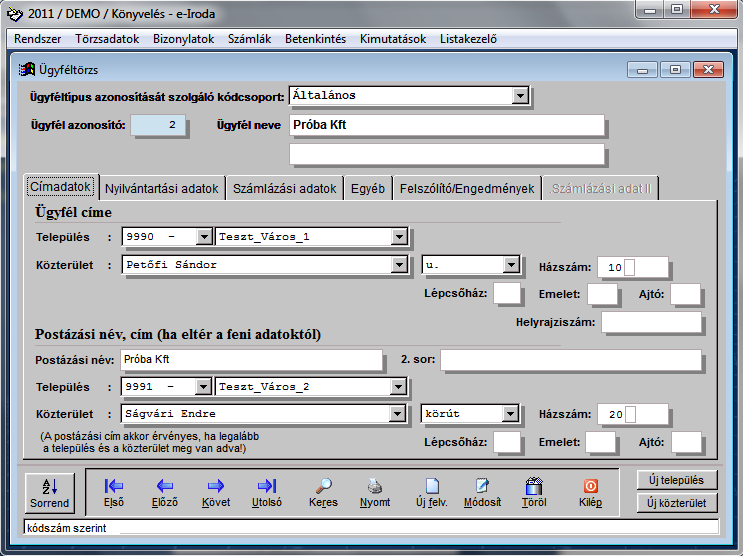
Task: Open the Teszt_Város_1 settlement dropdown
Action: pyautogui.click(x=399, y=237)
